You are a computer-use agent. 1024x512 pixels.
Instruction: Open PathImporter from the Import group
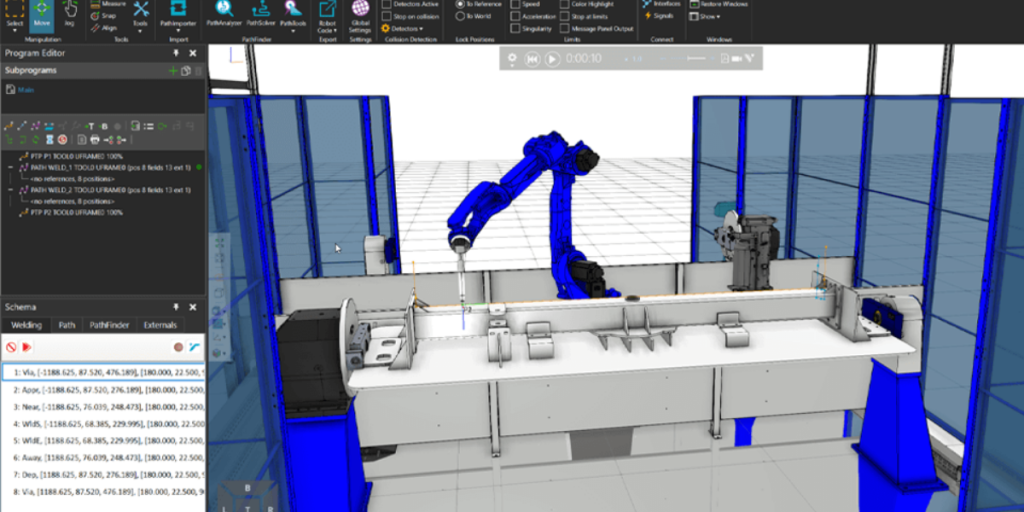click(176, 13)
